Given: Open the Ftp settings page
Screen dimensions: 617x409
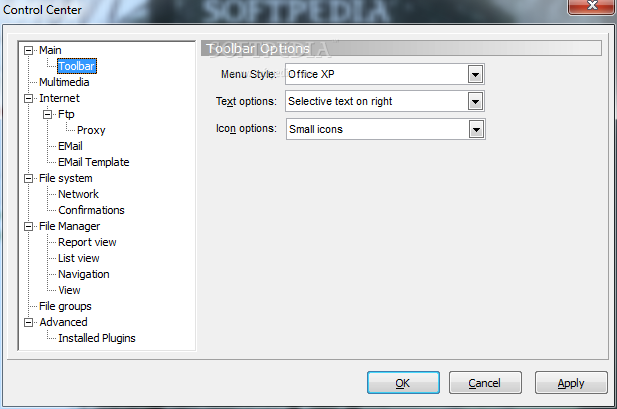Looking at the screenshot, I should tap(66, 114).
